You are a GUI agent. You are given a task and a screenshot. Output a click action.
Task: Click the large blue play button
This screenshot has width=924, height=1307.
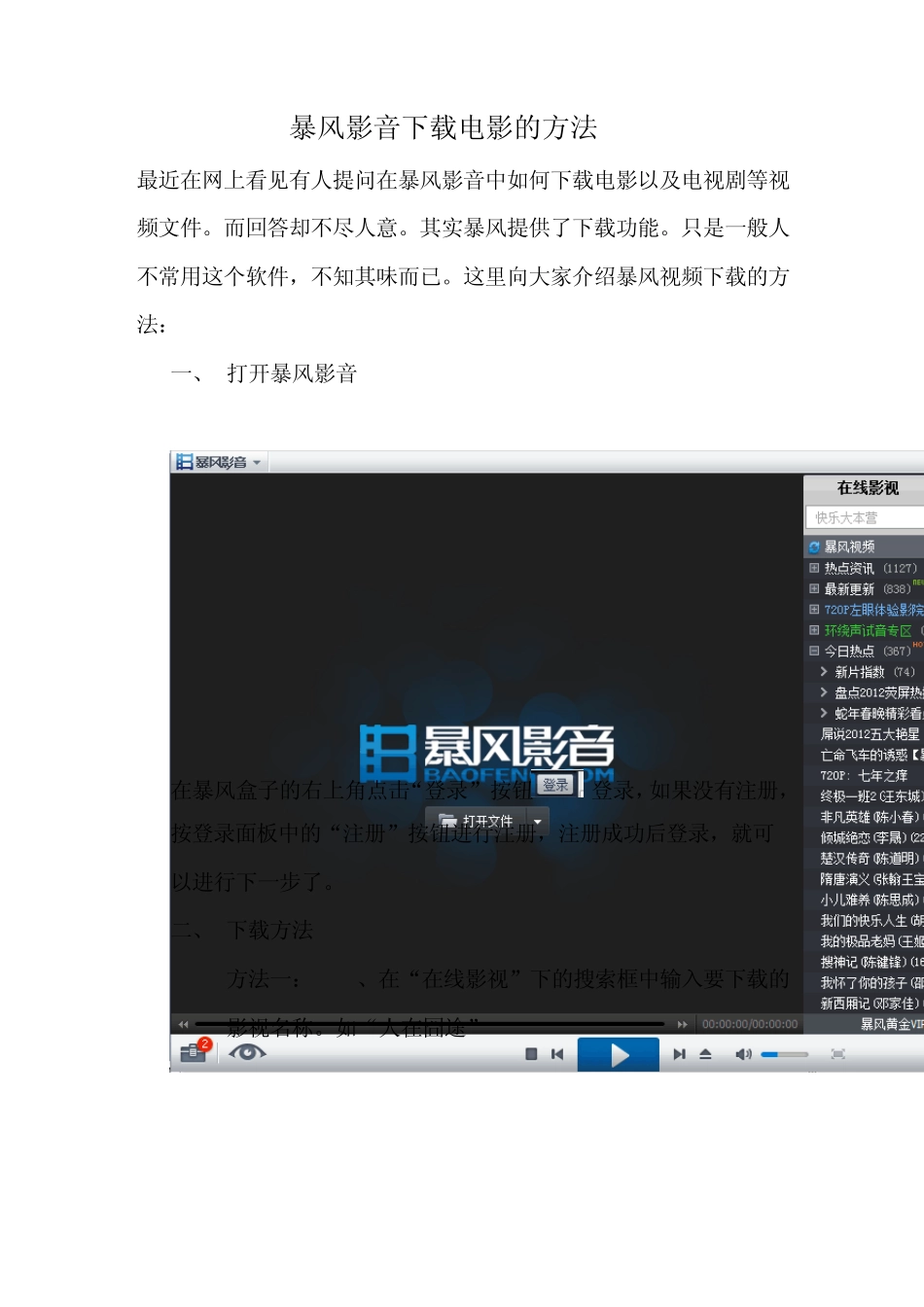pyautogui.click(x=619, y=1054)
